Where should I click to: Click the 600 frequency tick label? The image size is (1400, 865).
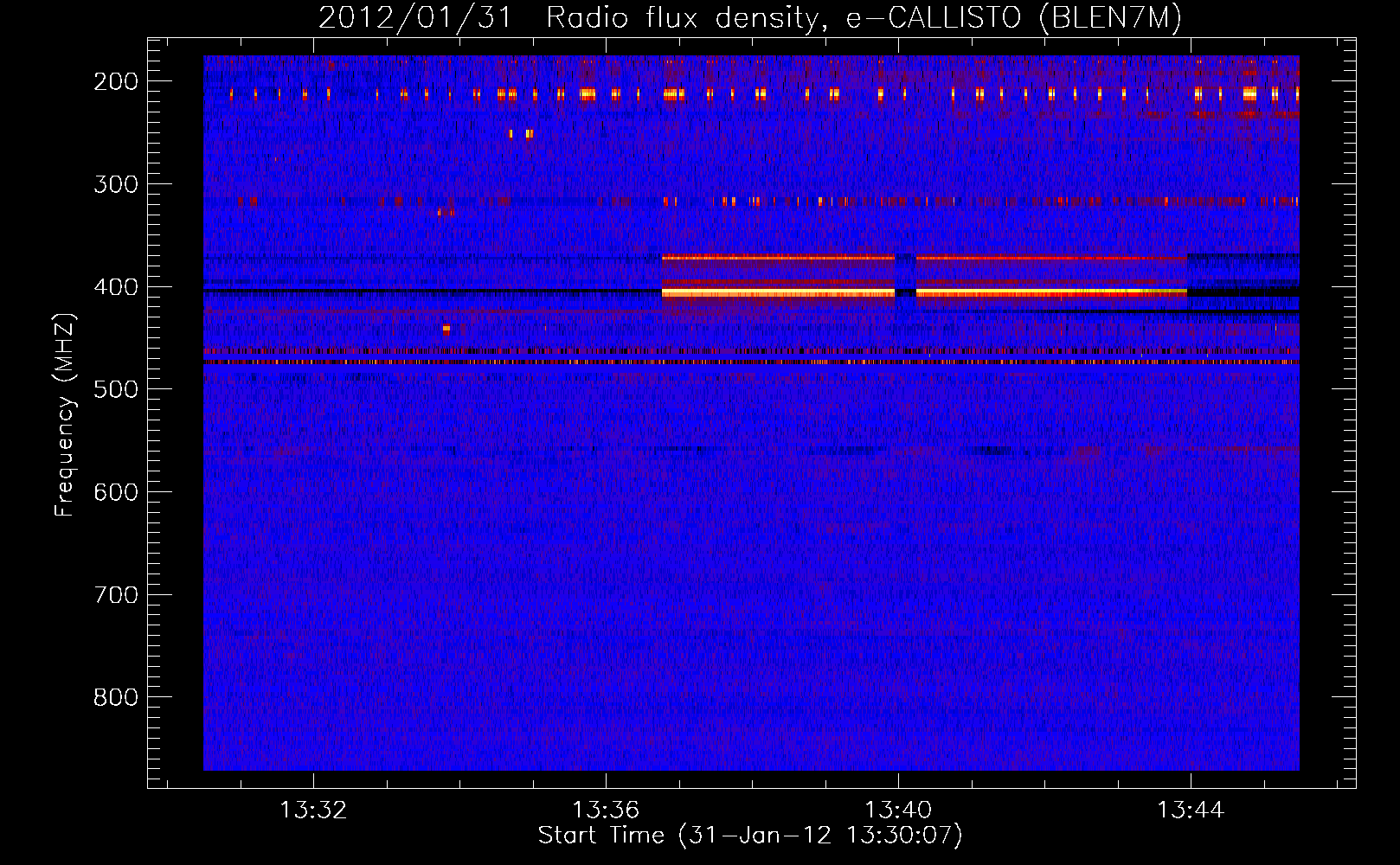116,492
